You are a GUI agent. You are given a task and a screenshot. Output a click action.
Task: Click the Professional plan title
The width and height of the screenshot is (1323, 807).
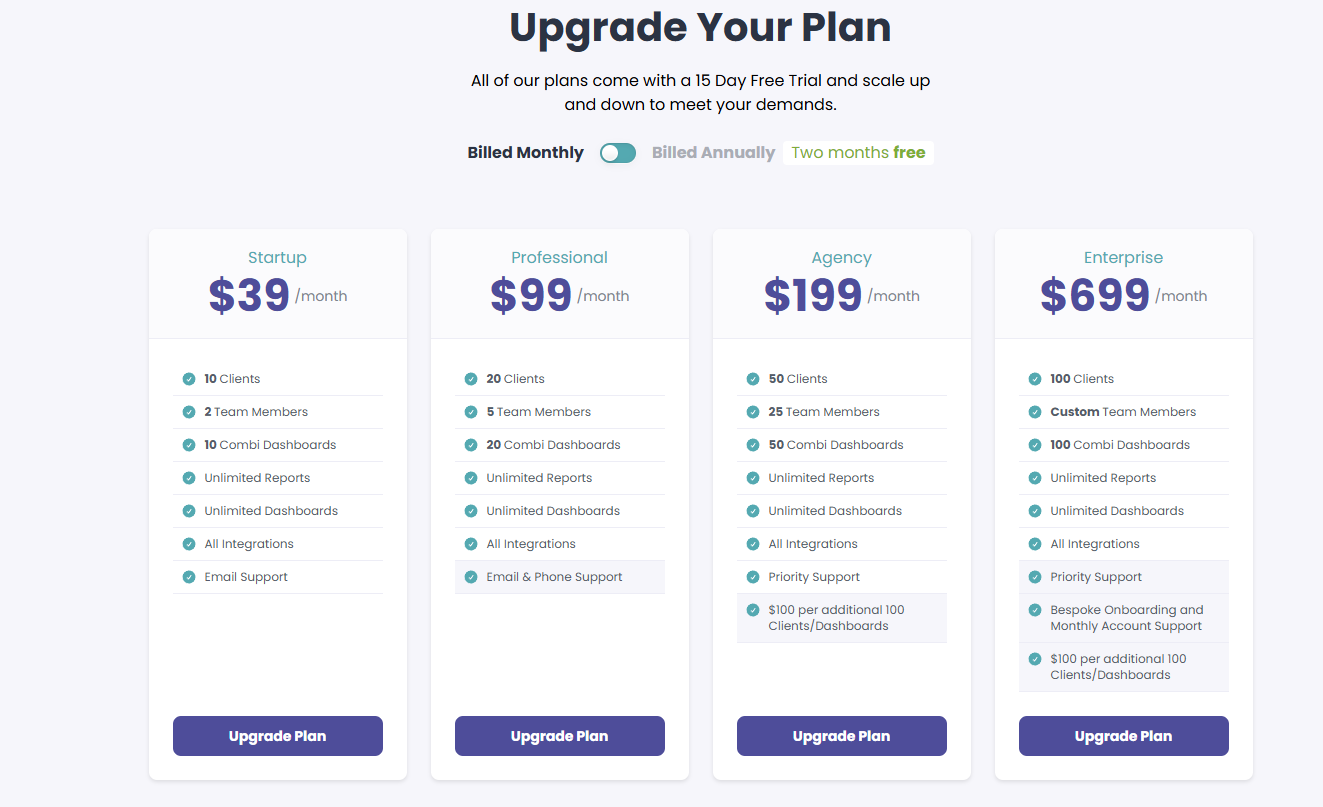pyautogui.click(x=560, y=258)
